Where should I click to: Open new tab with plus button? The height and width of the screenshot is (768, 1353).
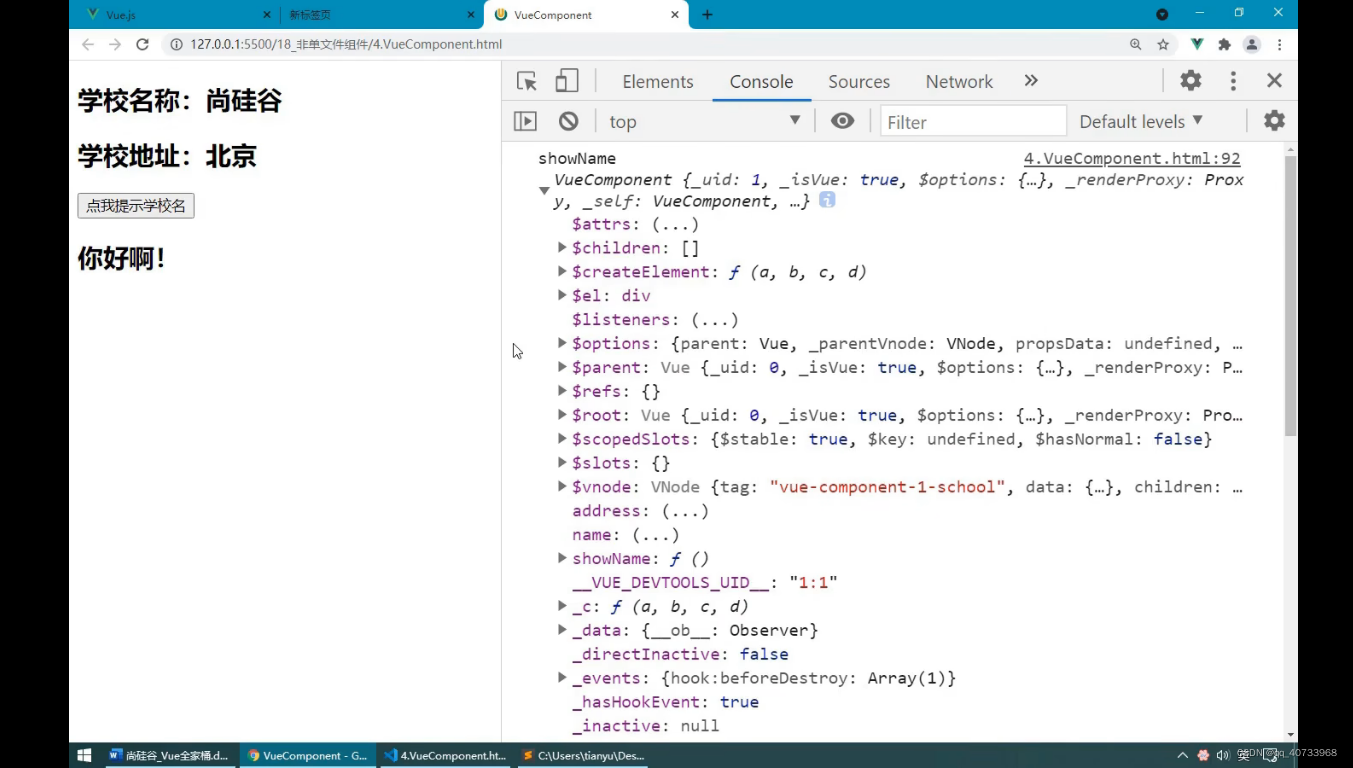(707, 15)
